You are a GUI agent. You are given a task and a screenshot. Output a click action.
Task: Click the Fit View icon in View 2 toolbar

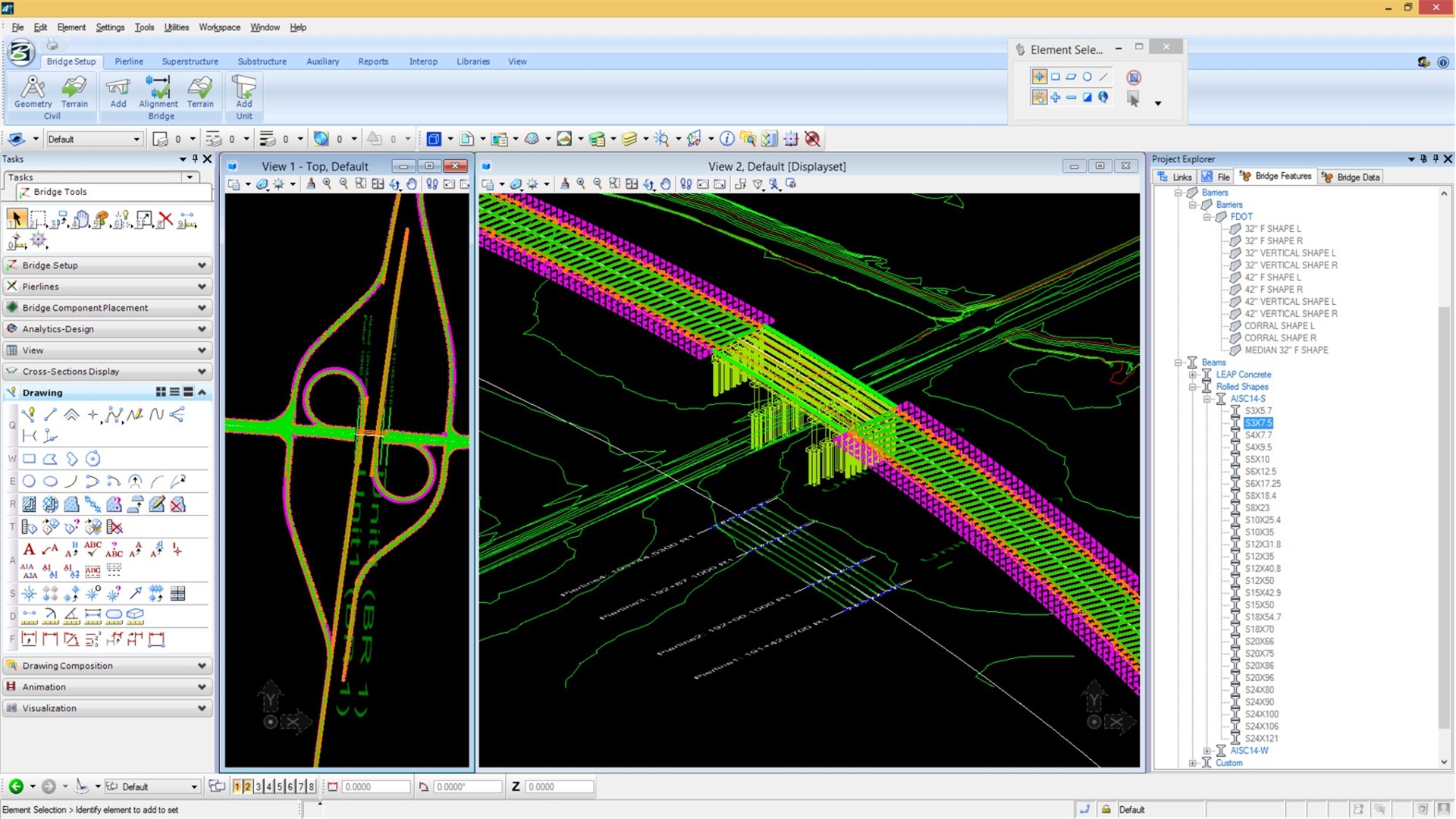click(632, 184)
